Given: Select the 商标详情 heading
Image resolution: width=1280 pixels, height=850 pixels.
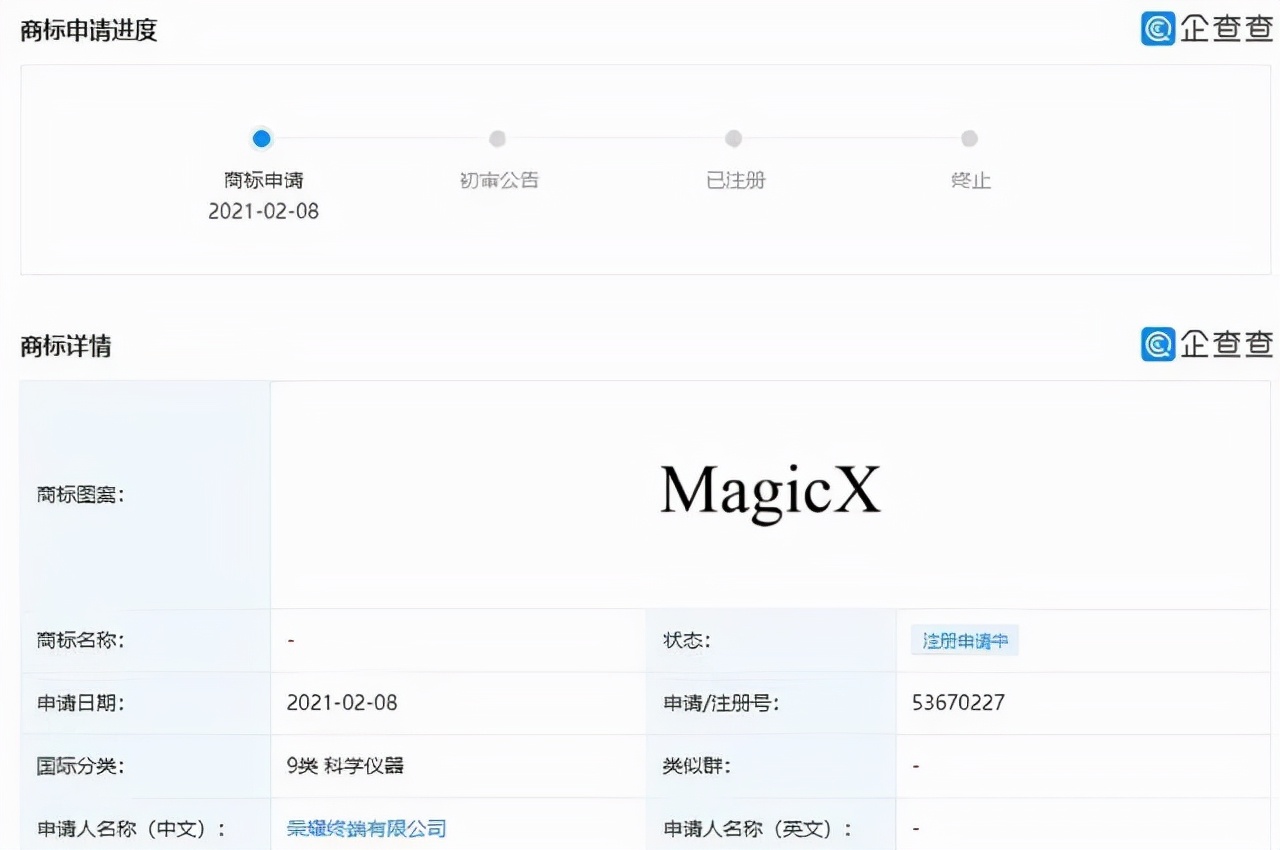Looking at the screenshot, I should pyautogui.click(x=66, y=346).
